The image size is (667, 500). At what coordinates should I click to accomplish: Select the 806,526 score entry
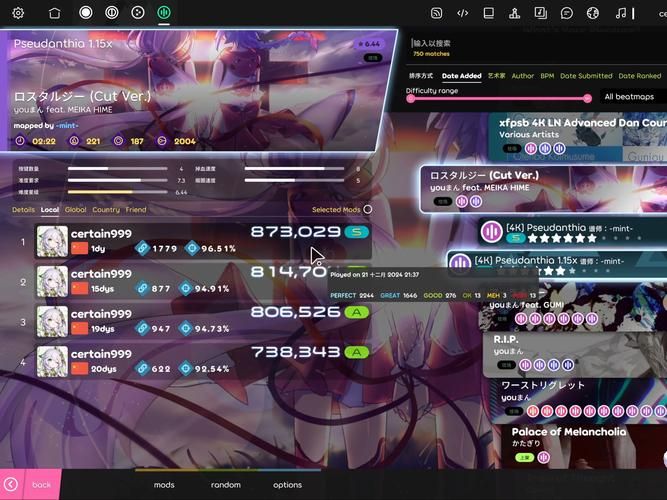click(203, 322)
